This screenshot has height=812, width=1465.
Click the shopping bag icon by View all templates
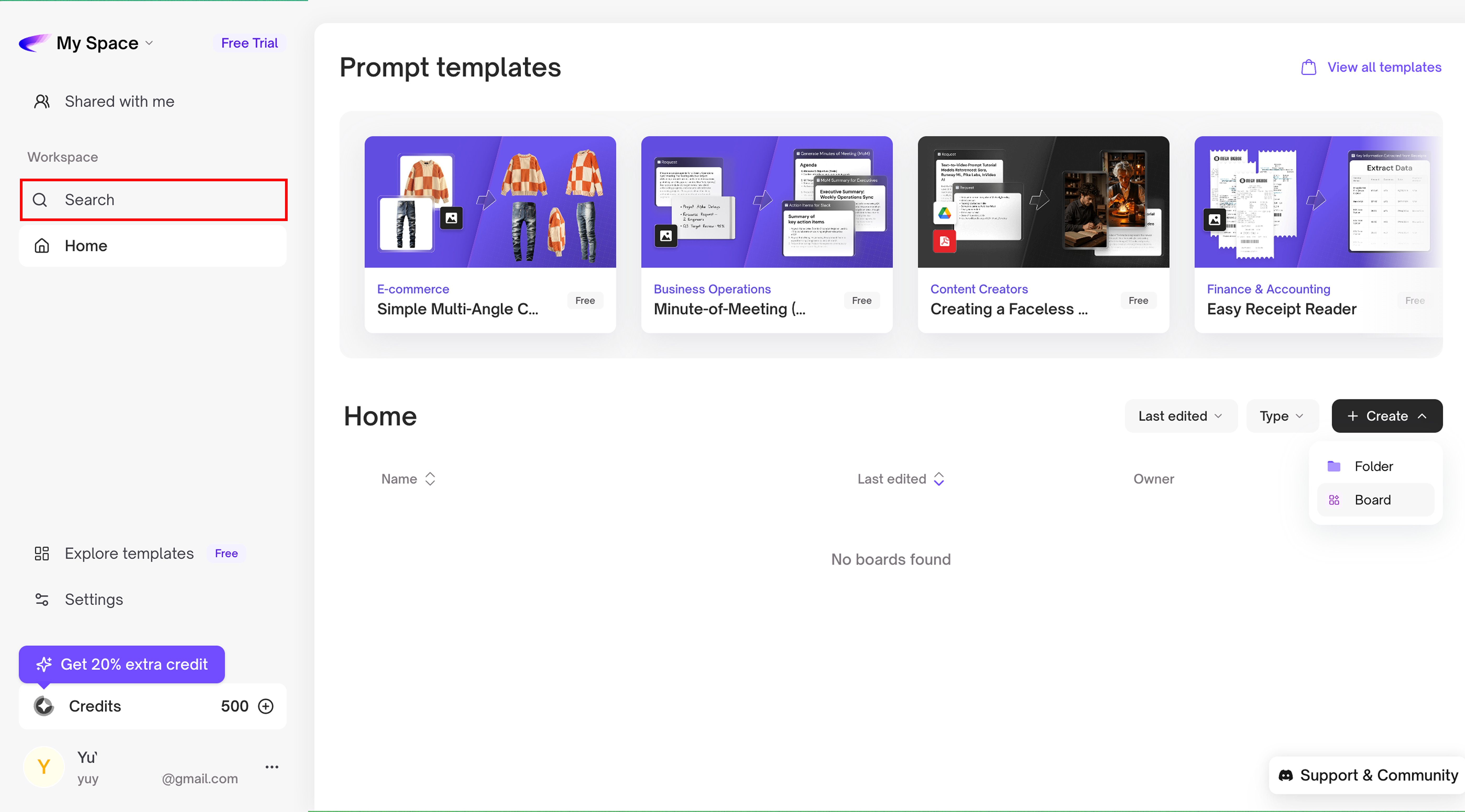point(1309,67)
